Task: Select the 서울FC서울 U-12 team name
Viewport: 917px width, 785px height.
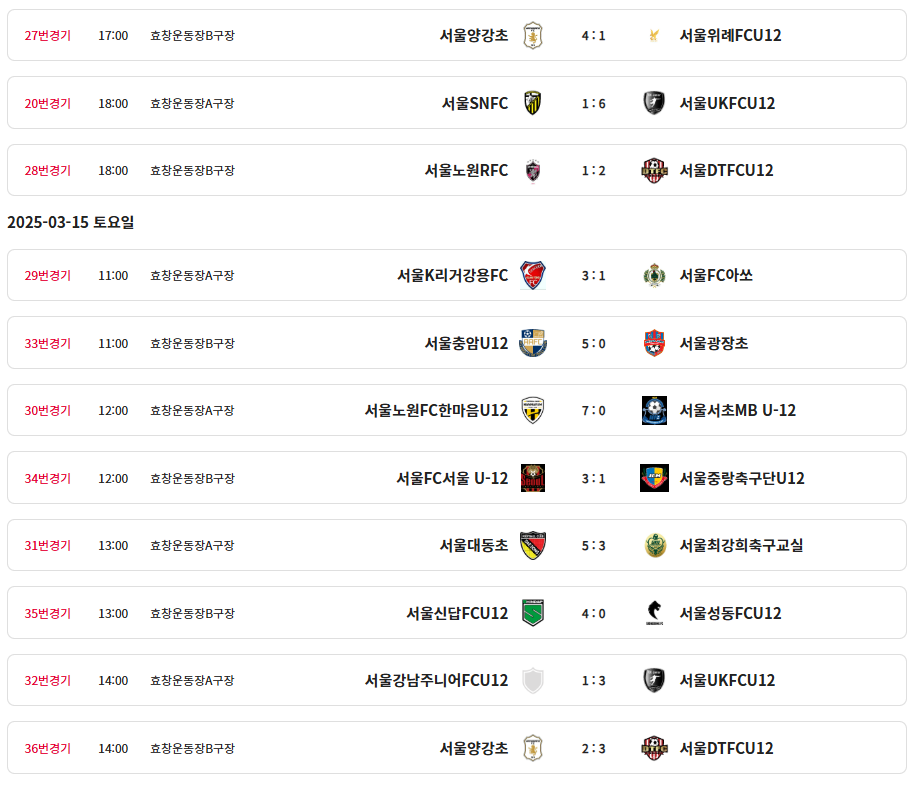Action: coord(452,478)
